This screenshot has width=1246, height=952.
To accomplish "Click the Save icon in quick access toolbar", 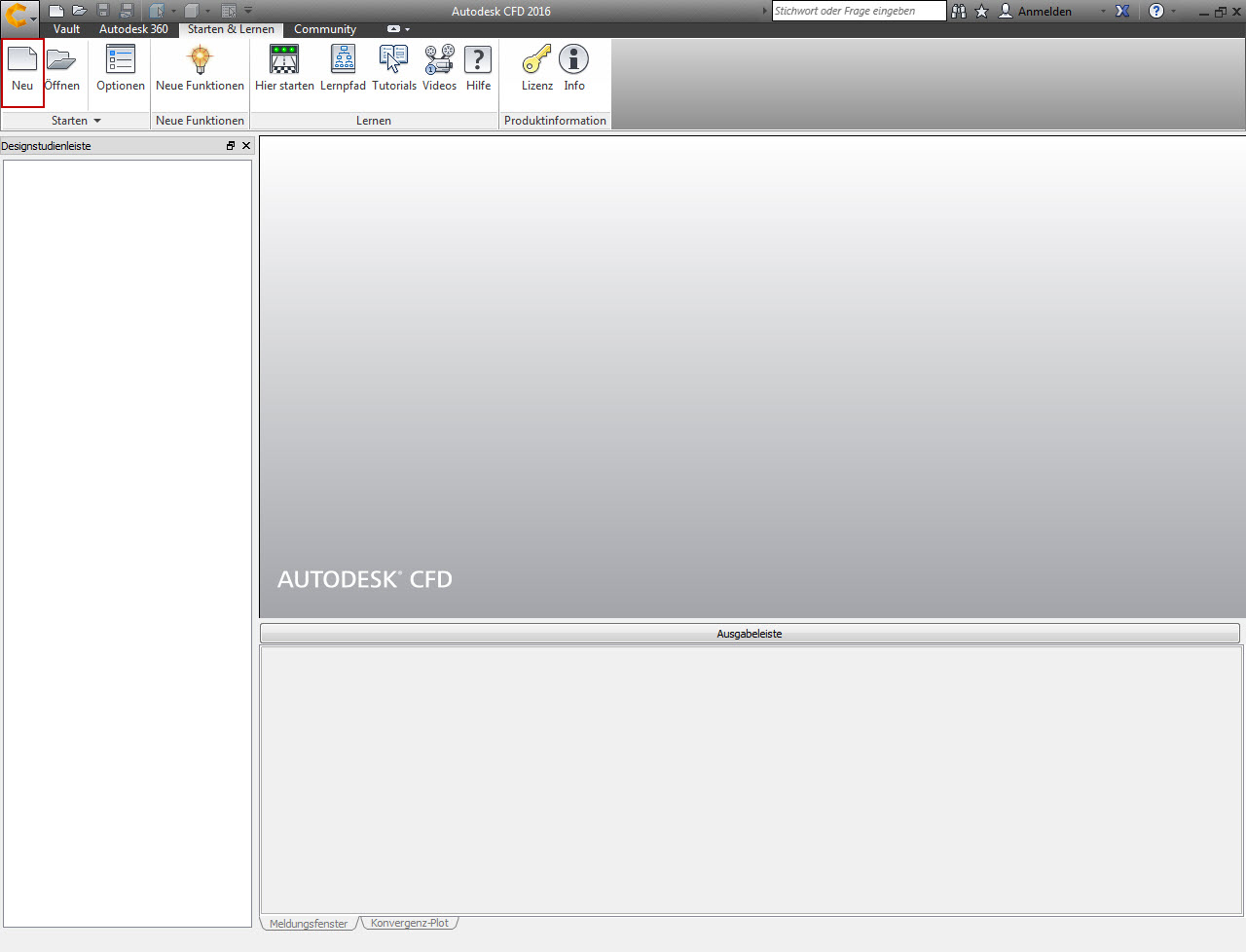I will pyautogui.click(x=103, y=11).
